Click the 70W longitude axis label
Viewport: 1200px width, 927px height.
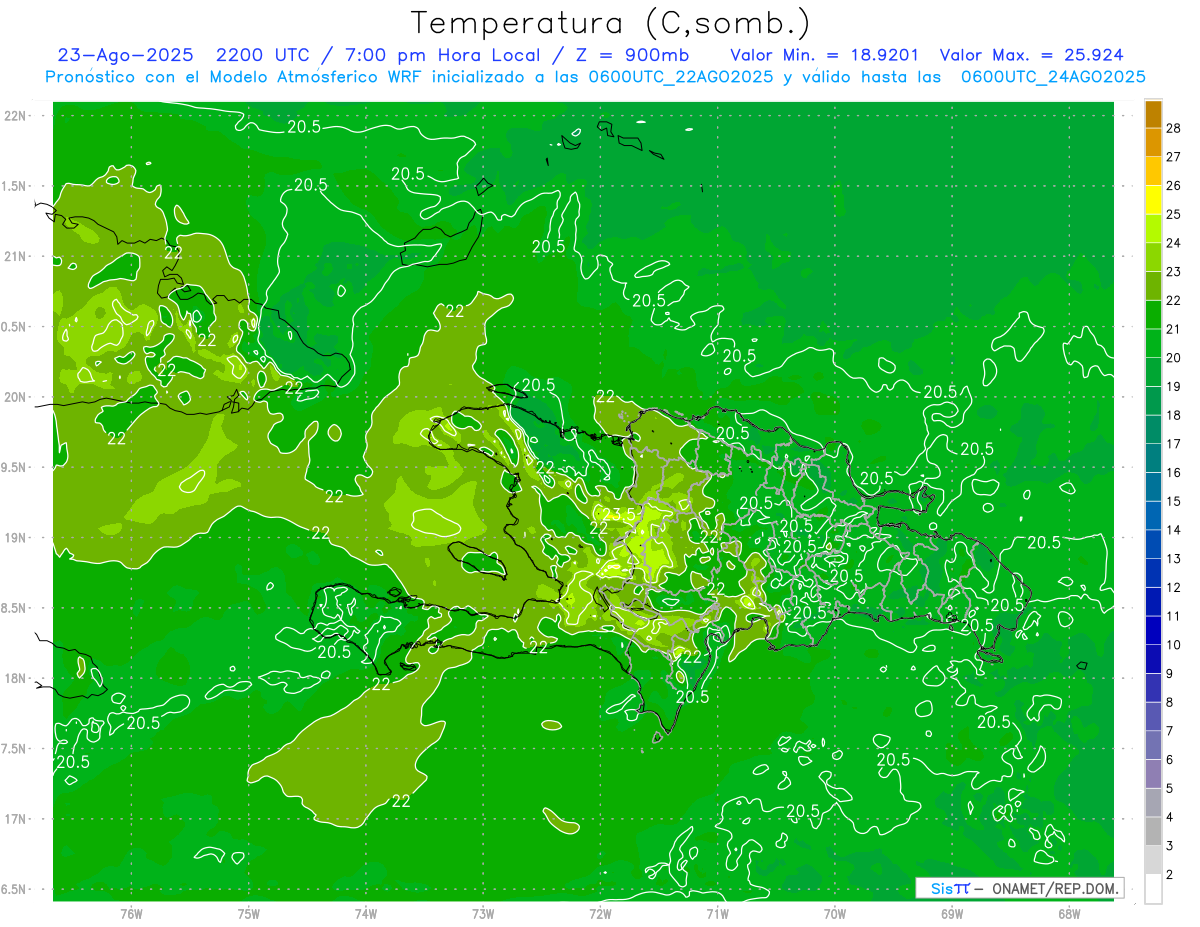tap(835, 915)
